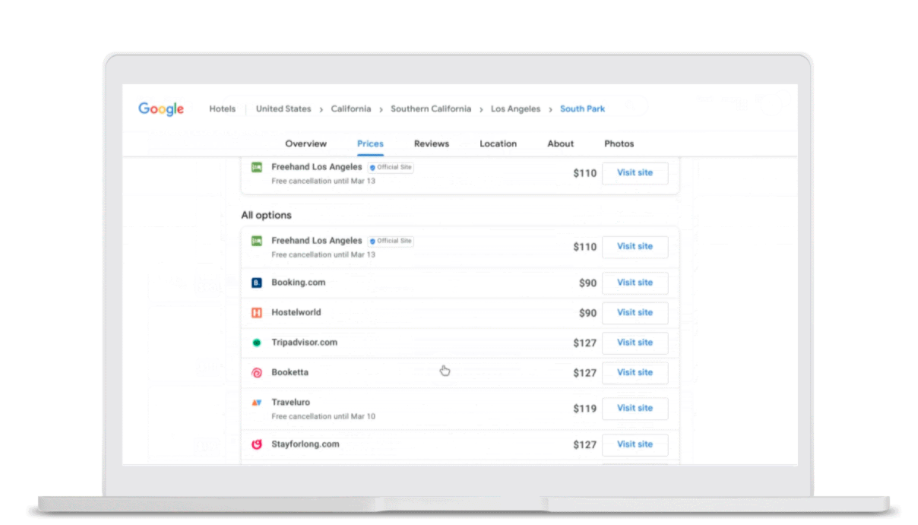Click Freehand logo icon in All options
Screen dimensions: 918x525
point(256,241)
